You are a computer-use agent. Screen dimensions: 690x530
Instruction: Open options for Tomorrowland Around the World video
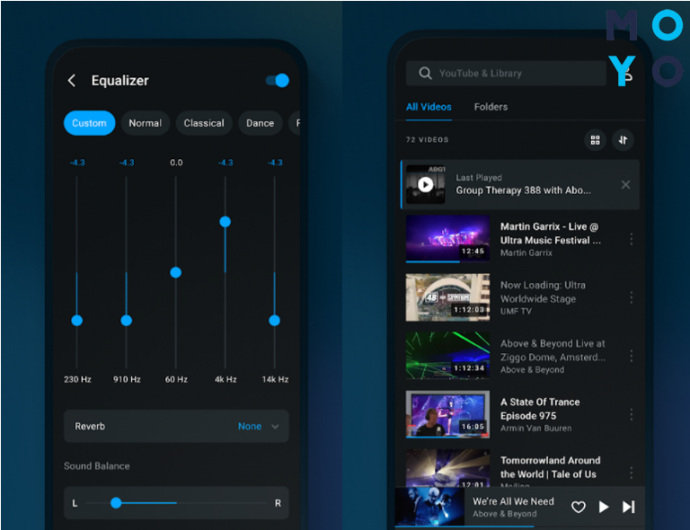pos(631,473)
